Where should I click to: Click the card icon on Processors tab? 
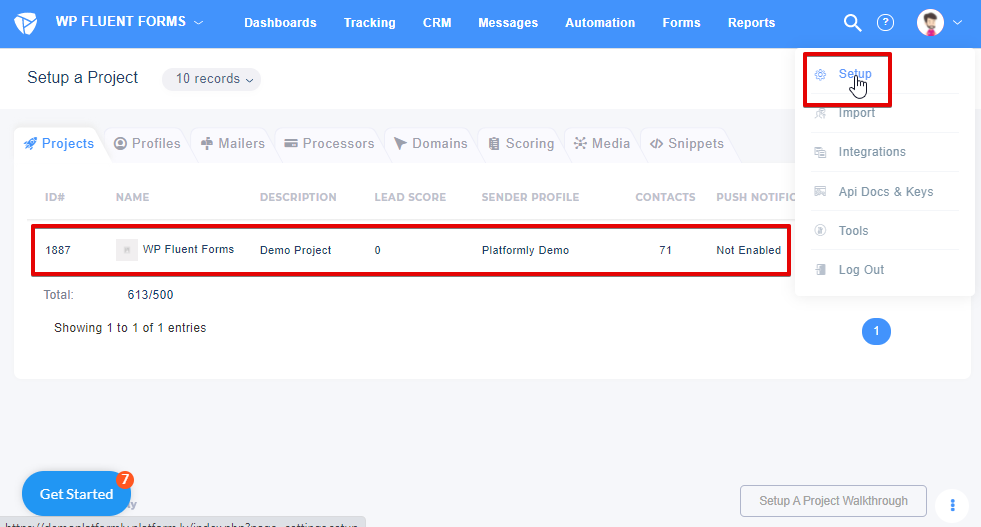tap(291, 143)
